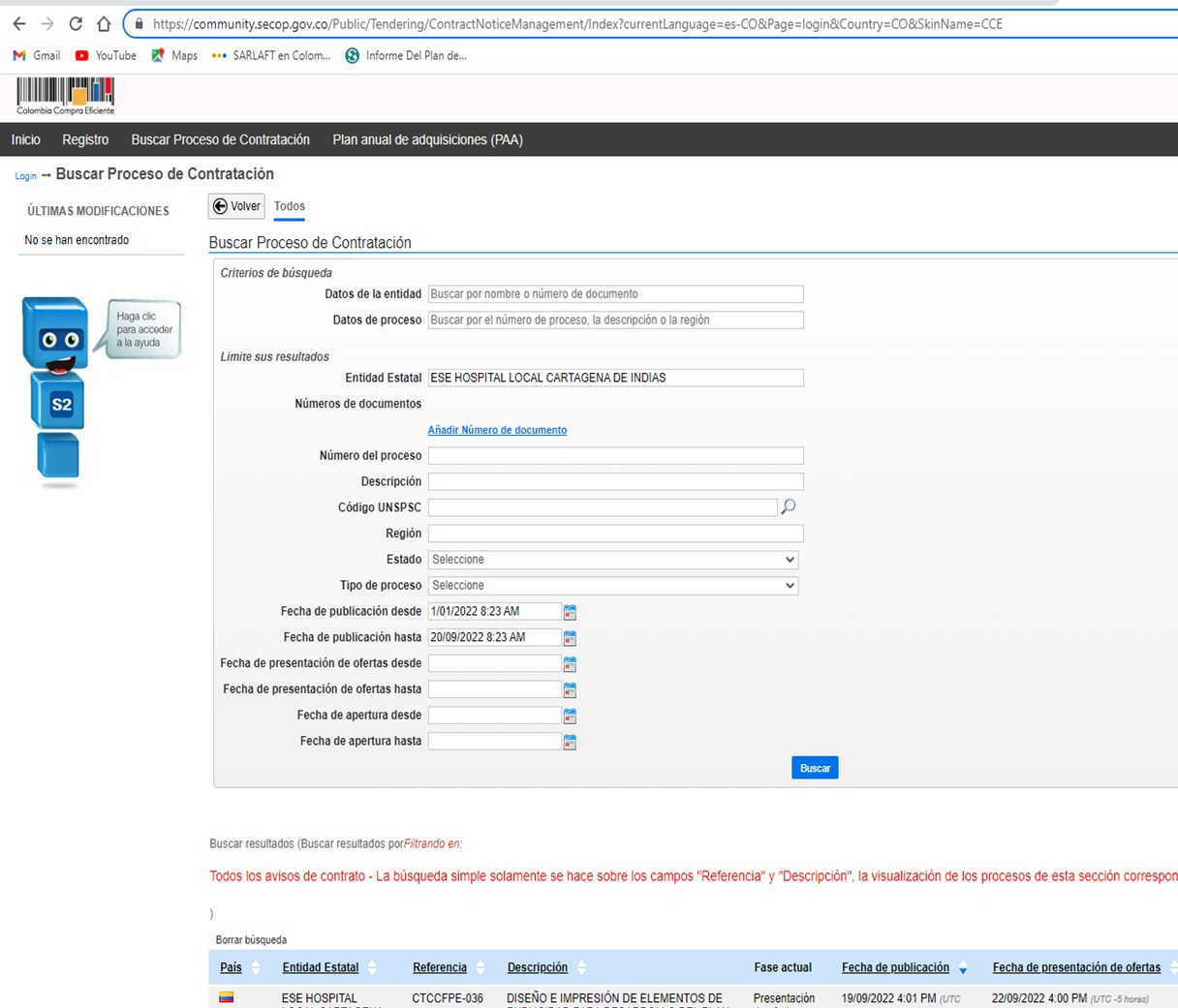This screenshot has width=1178, height=1008.
Task: Open calendar for Fecha de publicación desde
Action: [570, 612]
